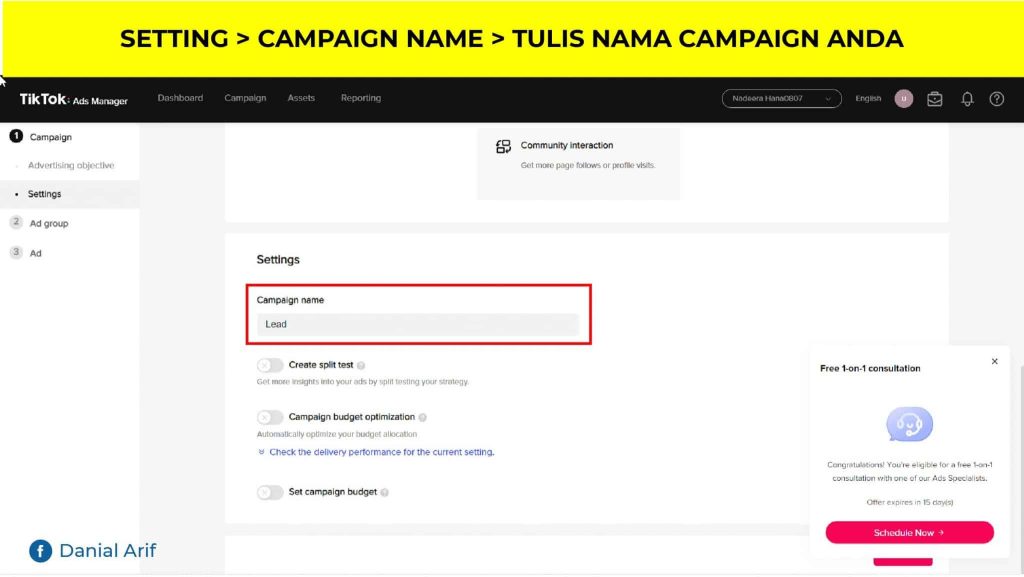The width and height of the screenshot is (1024, 577).
Task: Click the TikTok Ads Manager logo
Action: [74, 99]
